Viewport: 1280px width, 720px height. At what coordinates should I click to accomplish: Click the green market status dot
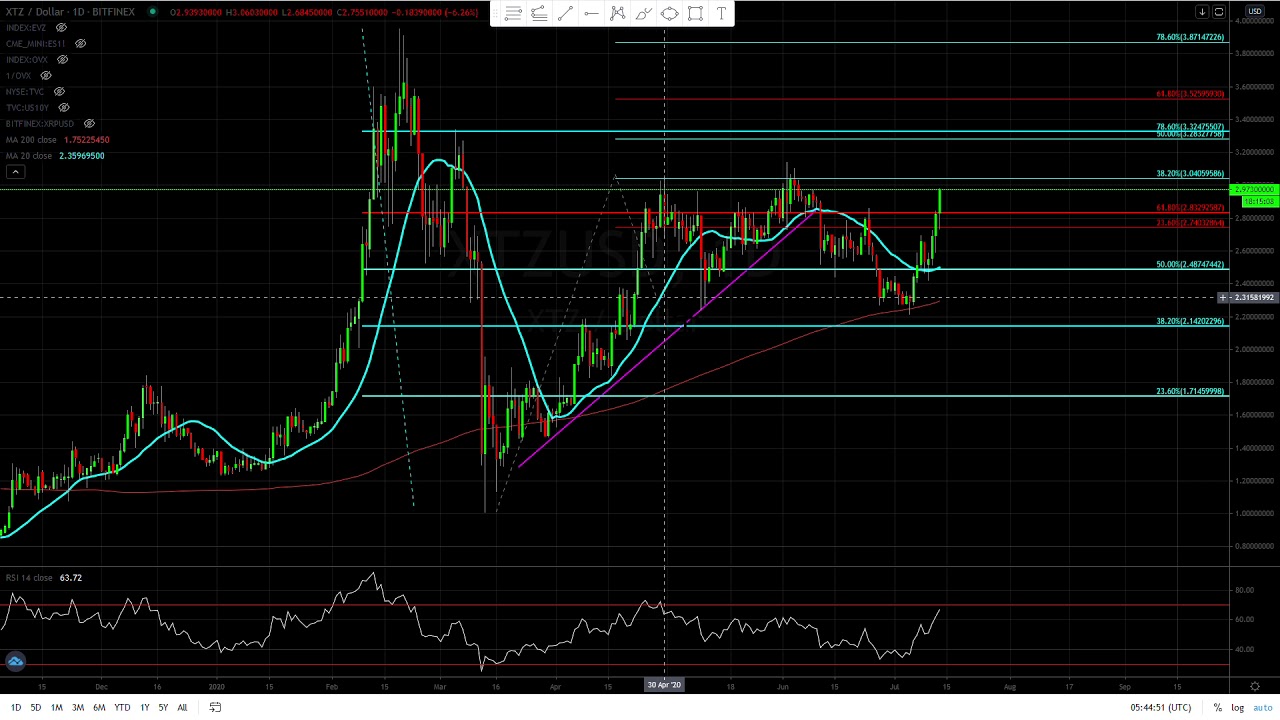point(152,12)
